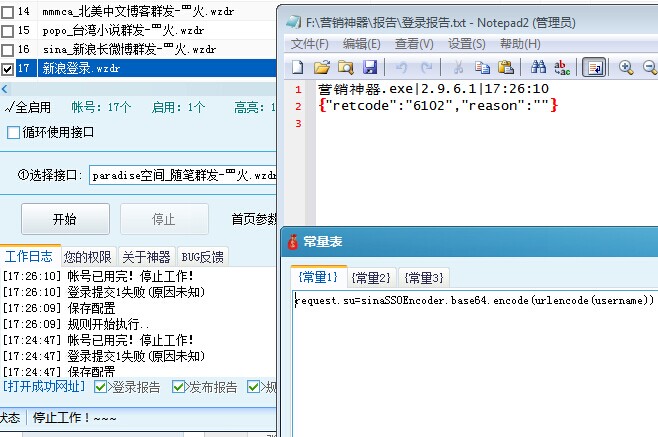Viewport: 658px width, 437px height.
Task: Switch to 您的权限 tab
Action: click(88, 257)
